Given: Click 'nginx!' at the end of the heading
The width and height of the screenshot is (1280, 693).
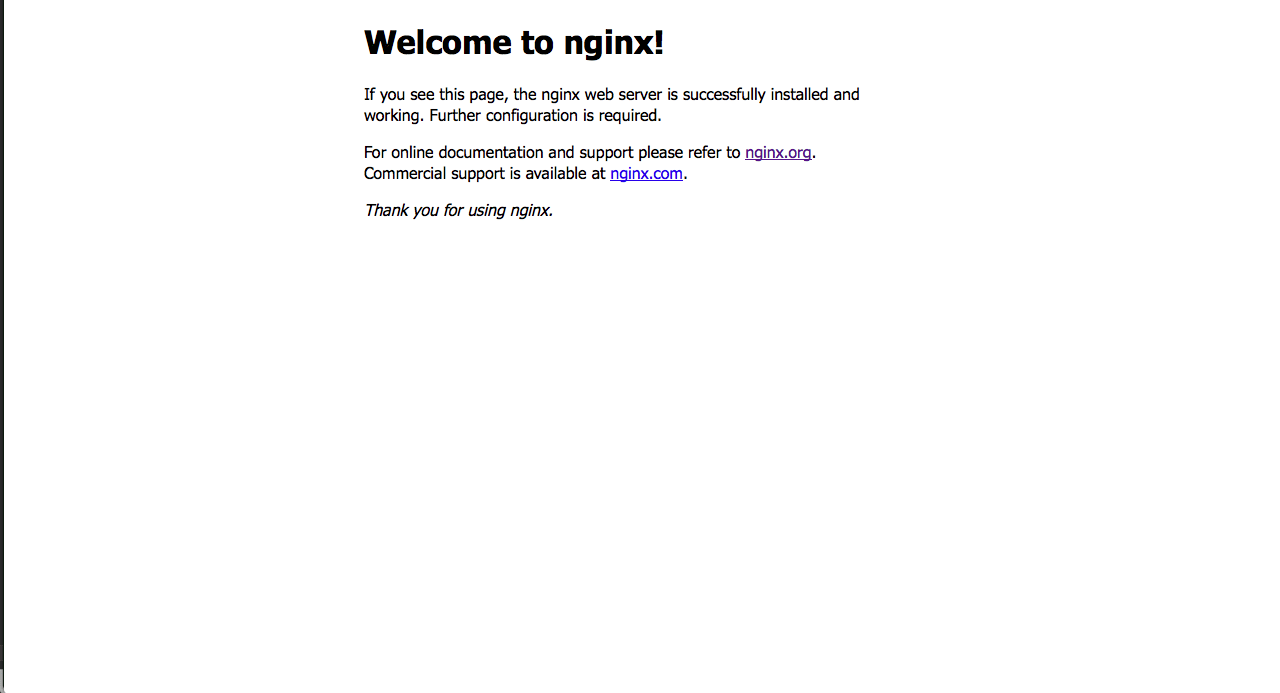Looking at the screenshot, I should click(x=614, y=43).
